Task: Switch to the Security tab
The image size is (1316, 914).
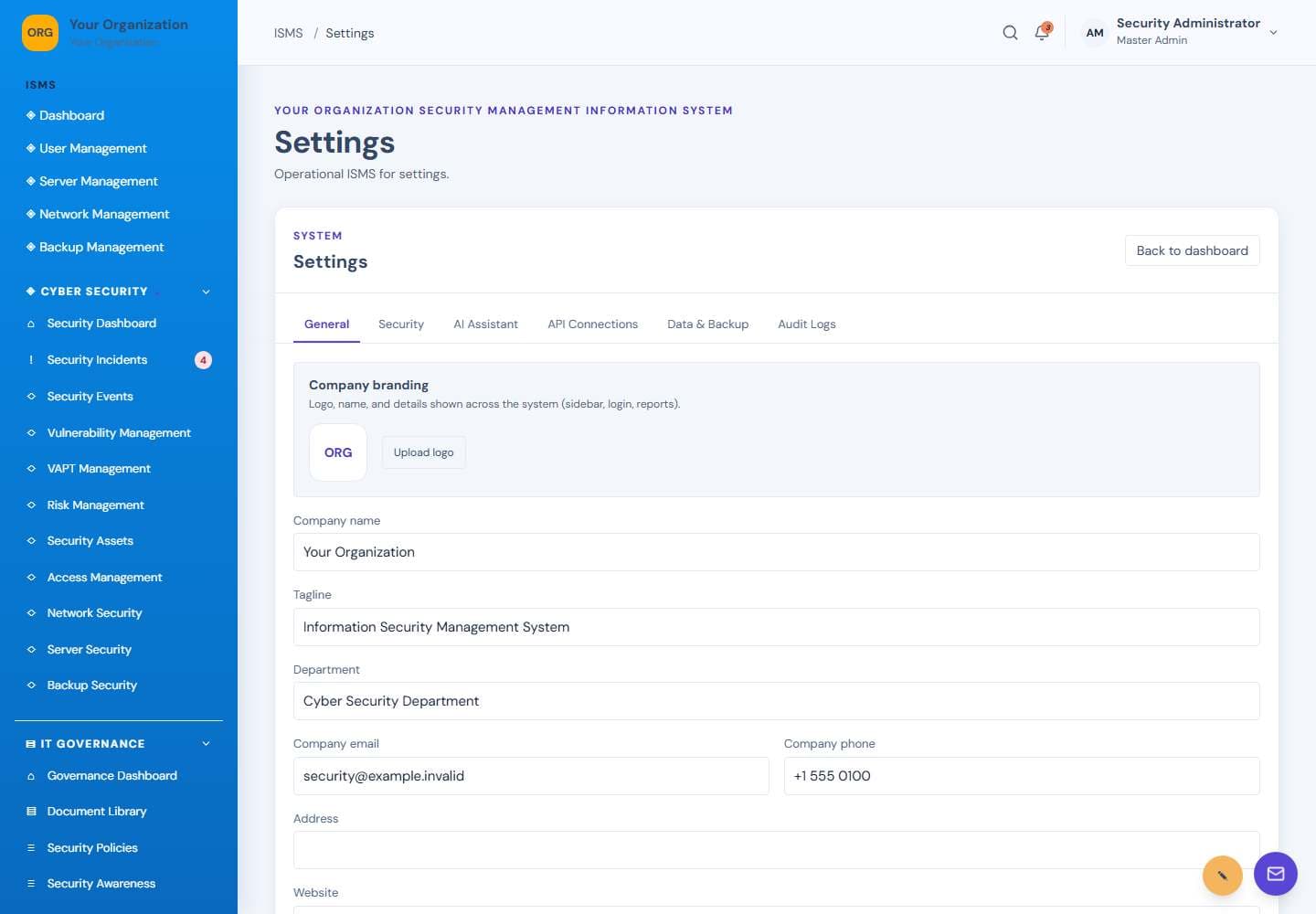Action: tap(401, 324)
